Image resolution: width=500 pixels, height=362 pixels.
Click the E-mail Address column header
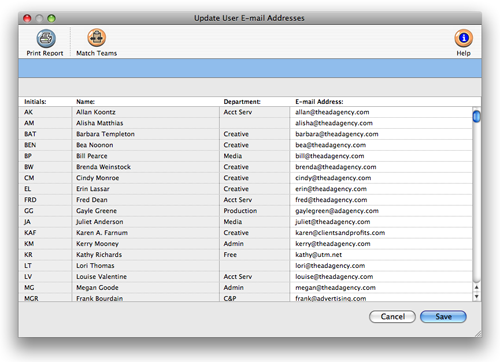coord(319,102)
